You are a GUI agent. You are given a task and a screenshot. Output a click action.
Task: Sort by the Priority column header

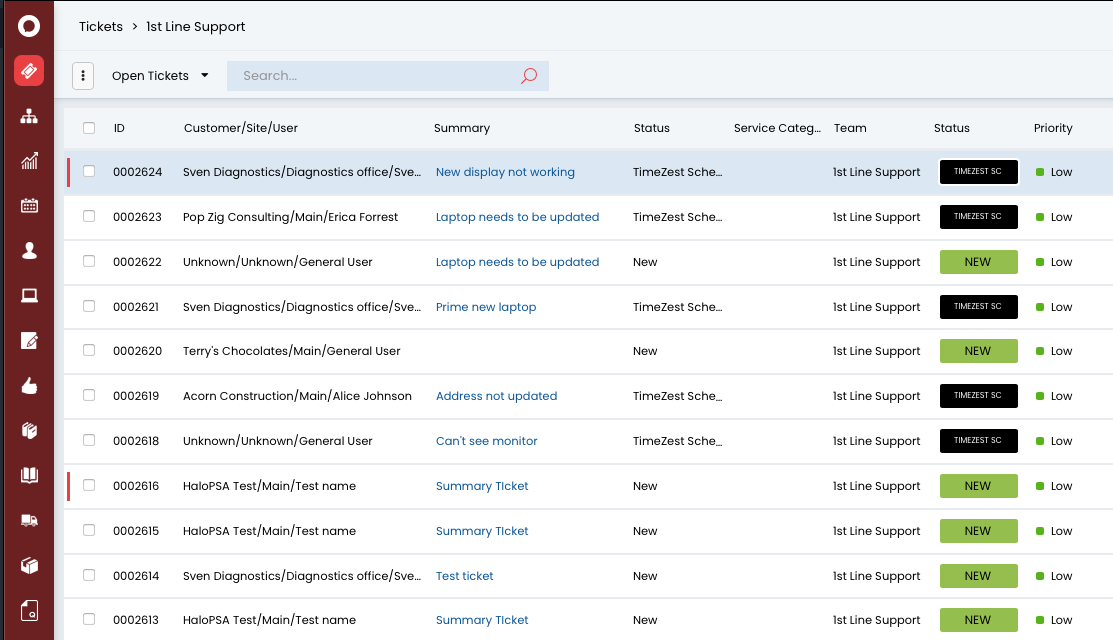pyautogui.click(x=1053, y=128)
